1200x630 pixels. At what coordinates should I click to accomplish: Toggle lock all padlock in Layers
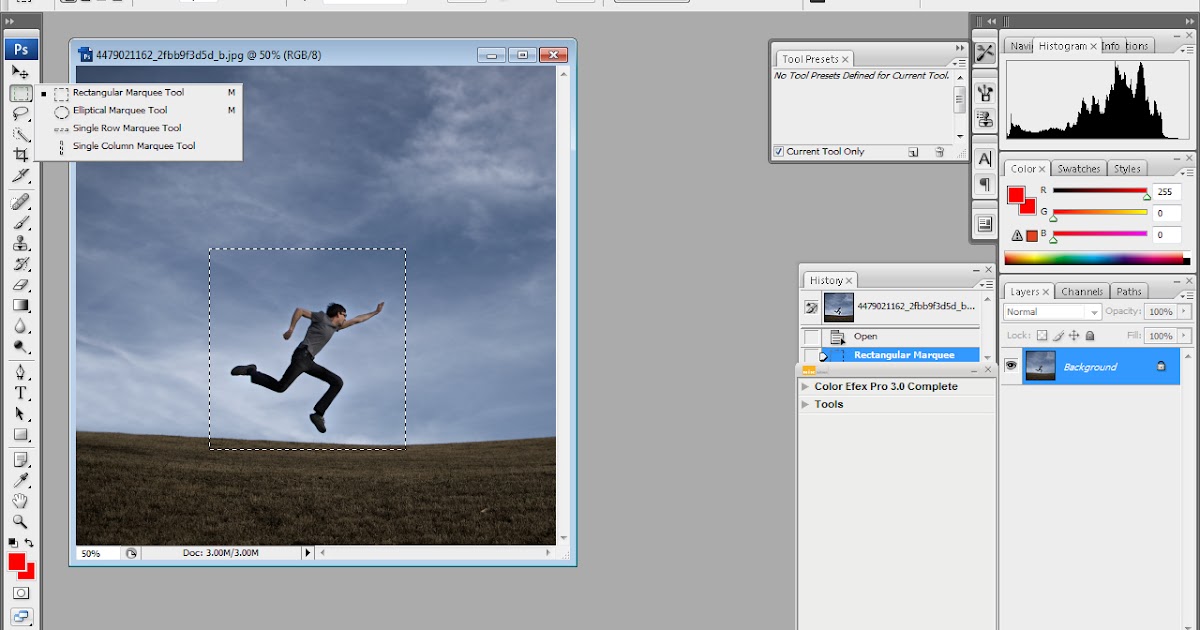[x=1090, y=336]
